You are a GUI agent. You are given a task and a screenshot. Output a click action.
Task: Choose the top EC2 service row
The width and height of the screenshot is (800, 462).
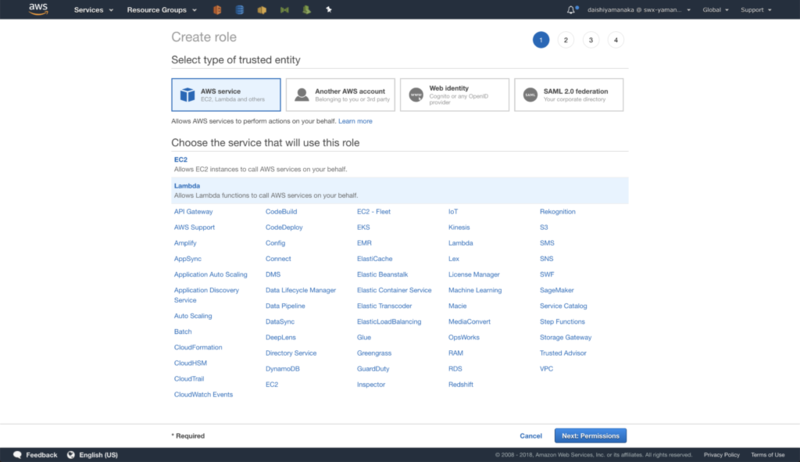coord(400,164)
